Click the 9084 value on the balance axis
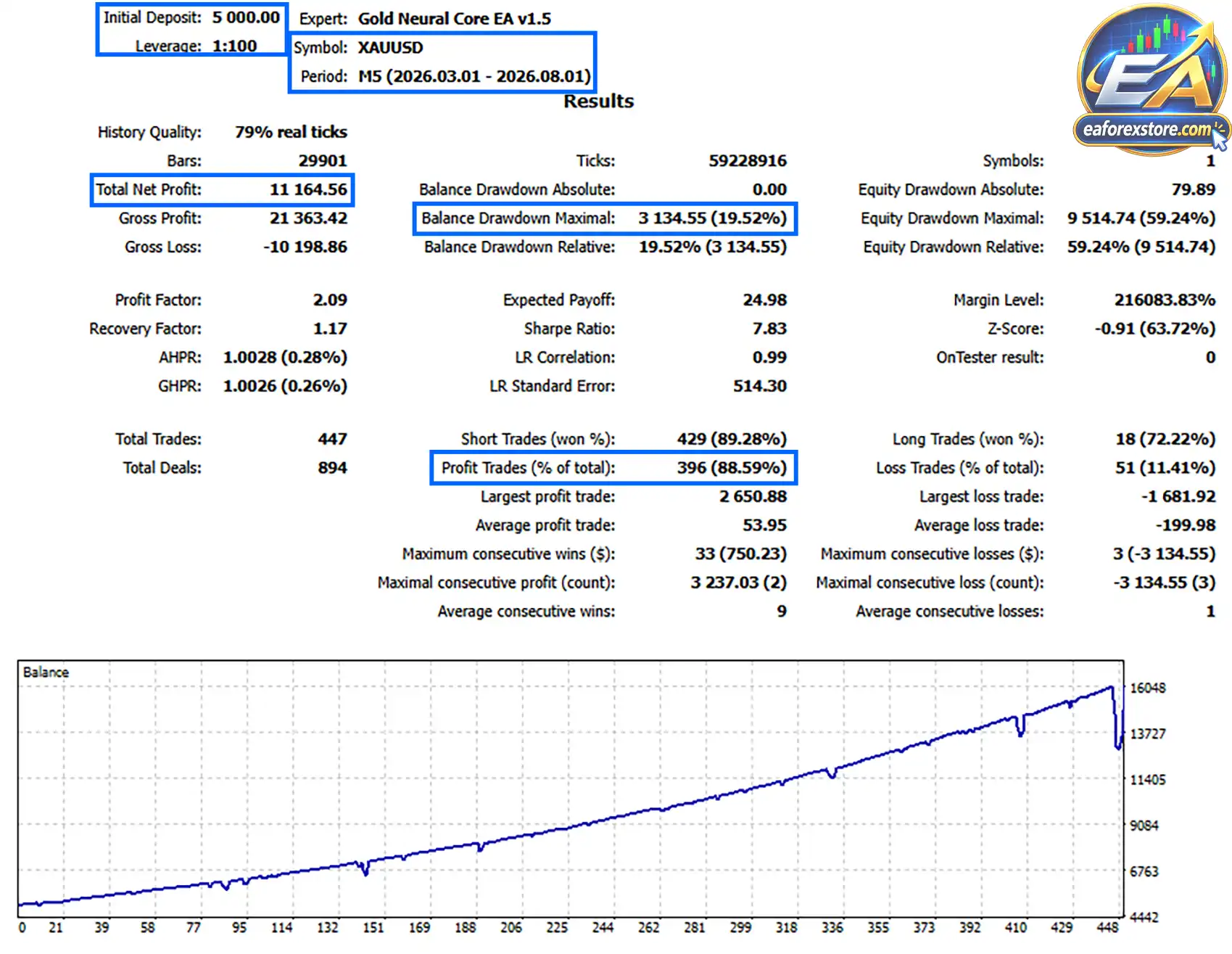Screen dimensions: 1232x954 (1144, 826)
